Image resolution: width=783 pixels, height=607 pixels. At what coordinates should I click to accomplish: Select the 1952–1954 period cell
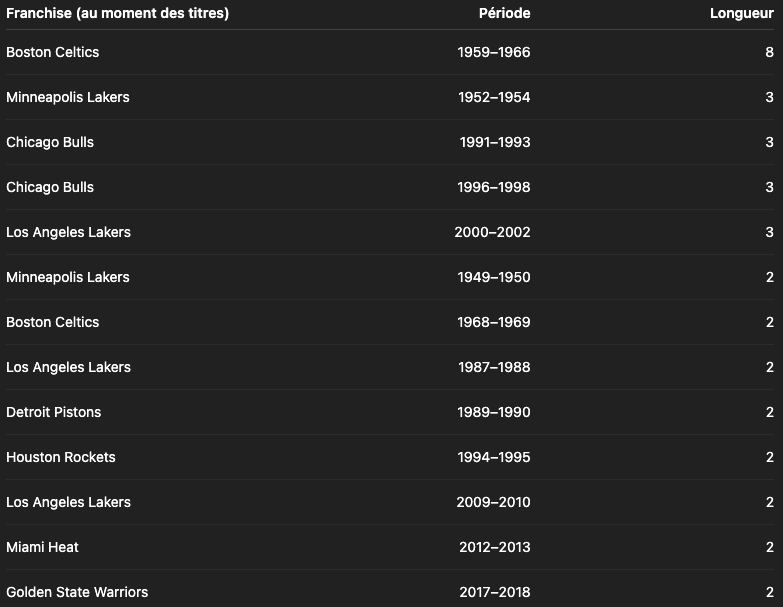point(493,97)
